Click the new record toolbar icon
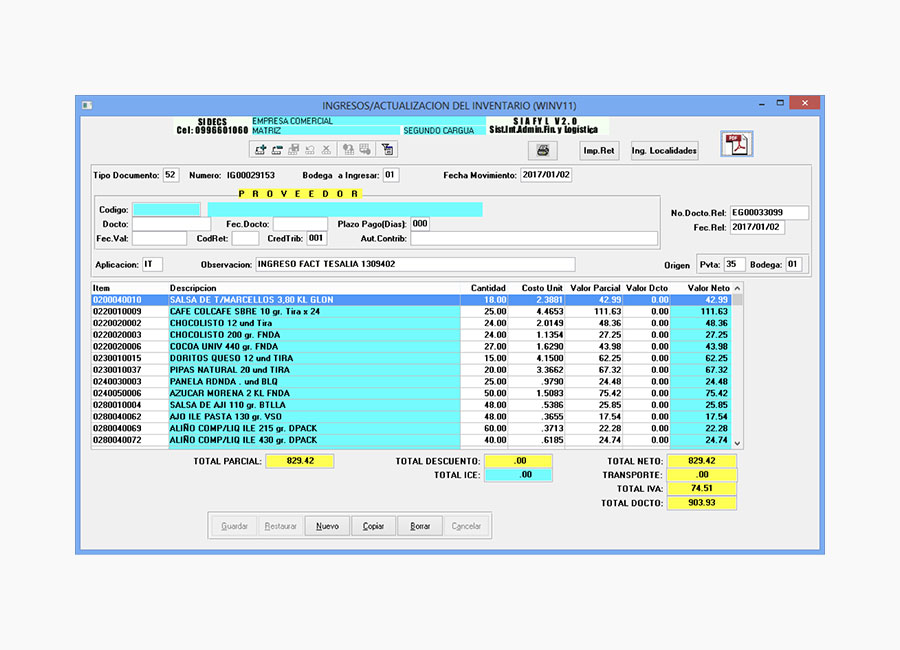 [x=261, y=150]
